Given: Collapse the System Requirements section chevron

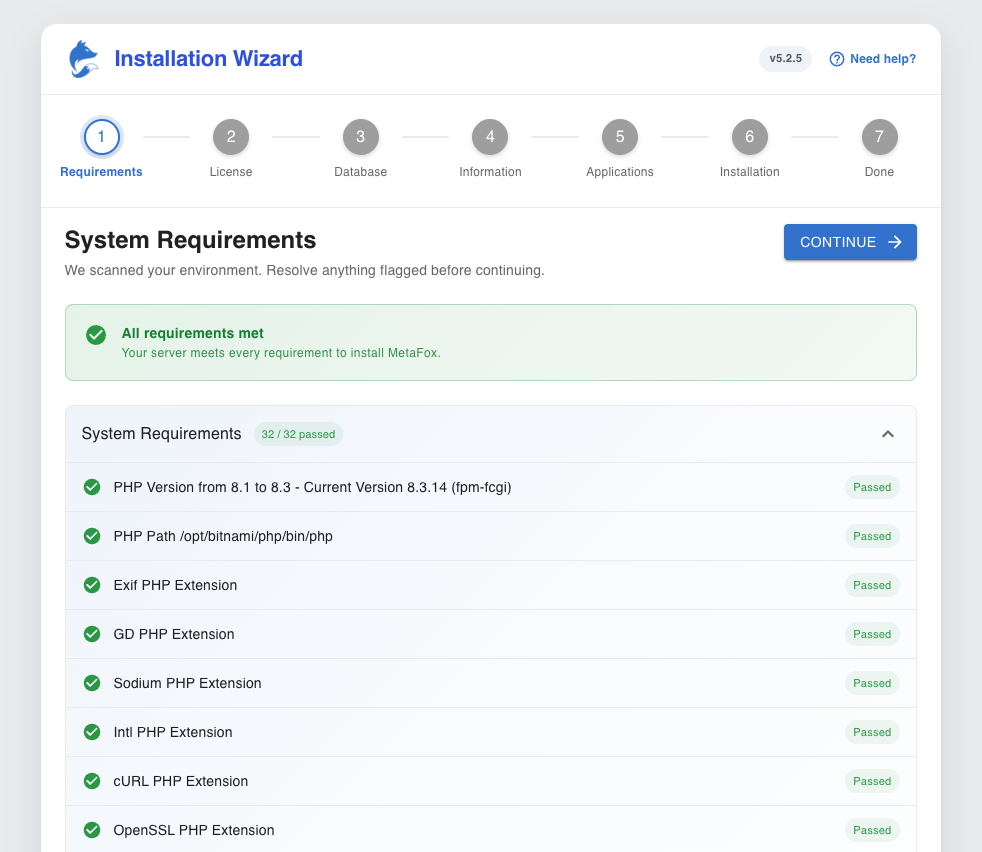Looking at the screenshot, I should click(887, 434).
